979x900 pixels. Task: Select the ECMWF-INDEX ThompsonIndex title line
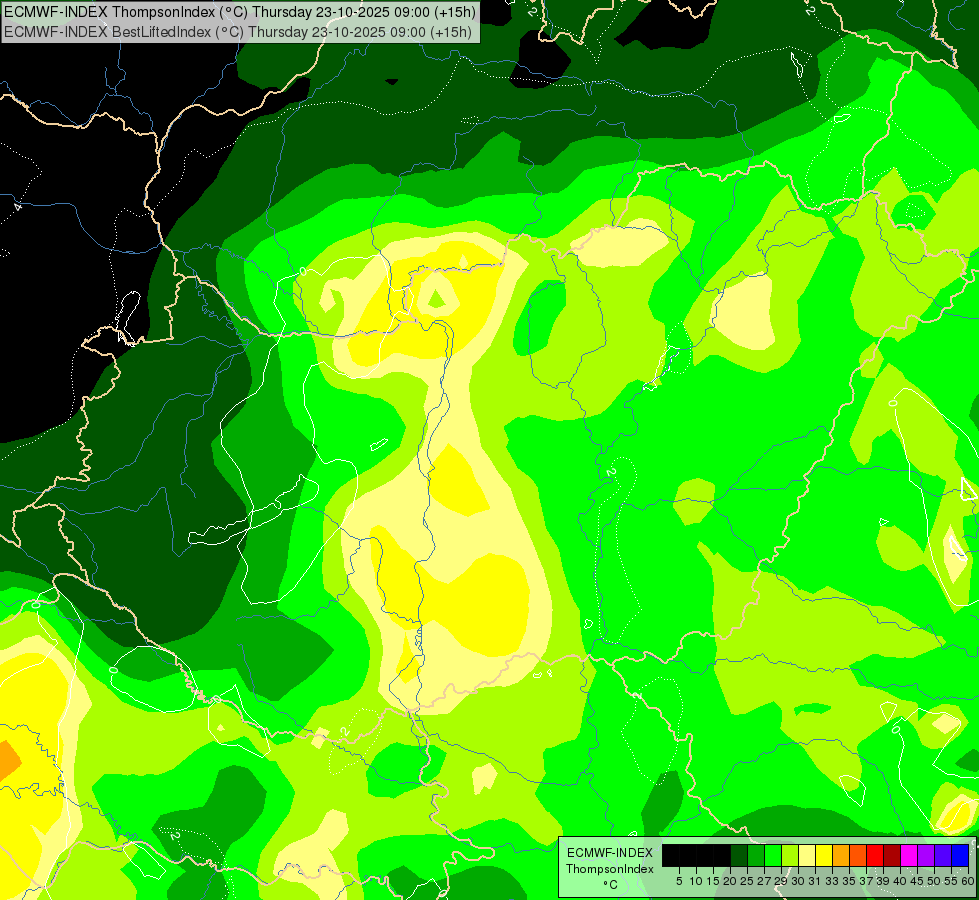[240, 12]
